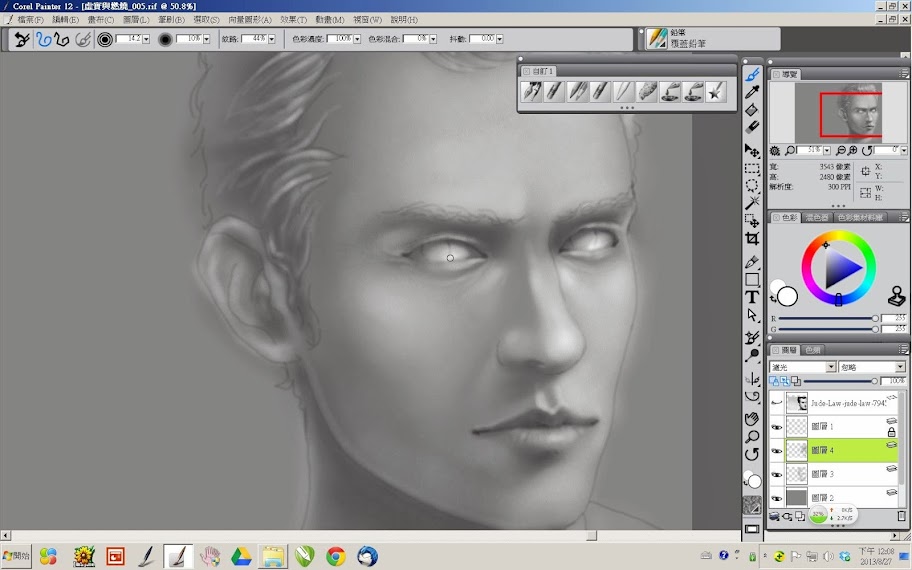Hide layer 圖層 1
This screenshot has height=570, width=912.
(776, 427)
